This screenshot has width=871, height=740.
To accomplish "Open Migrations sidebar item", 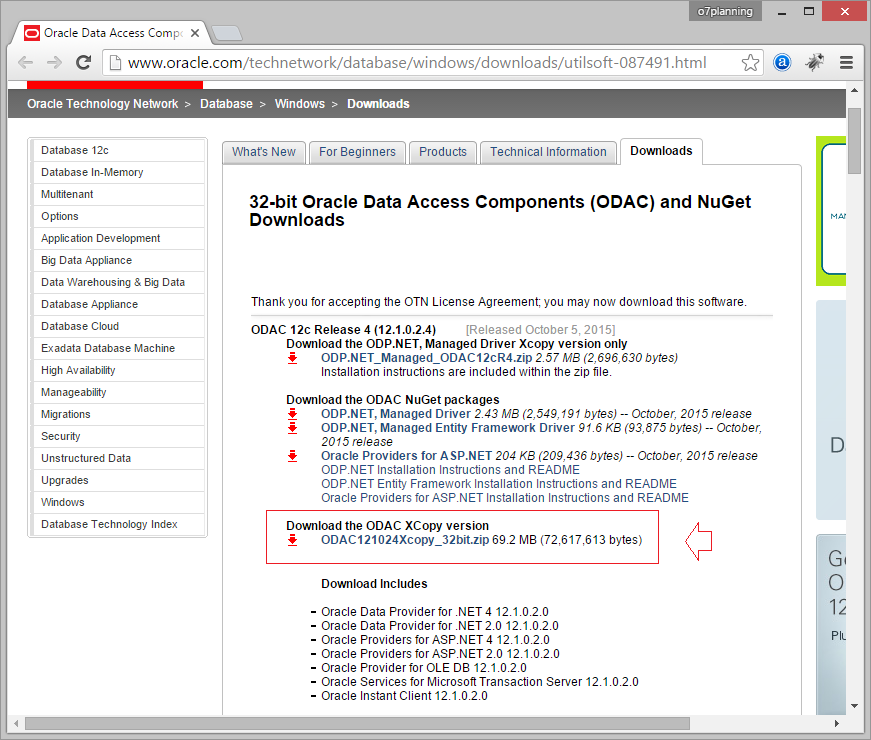I will [118, 414].
